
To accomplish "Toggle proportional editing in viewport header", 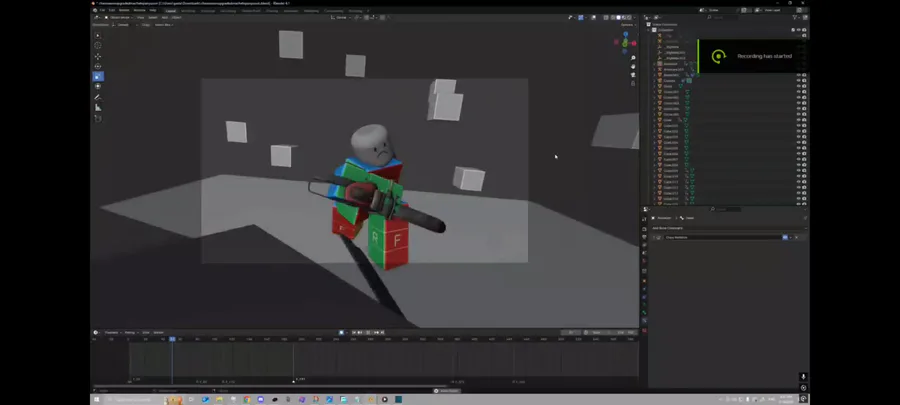I will tap(383, 17).
